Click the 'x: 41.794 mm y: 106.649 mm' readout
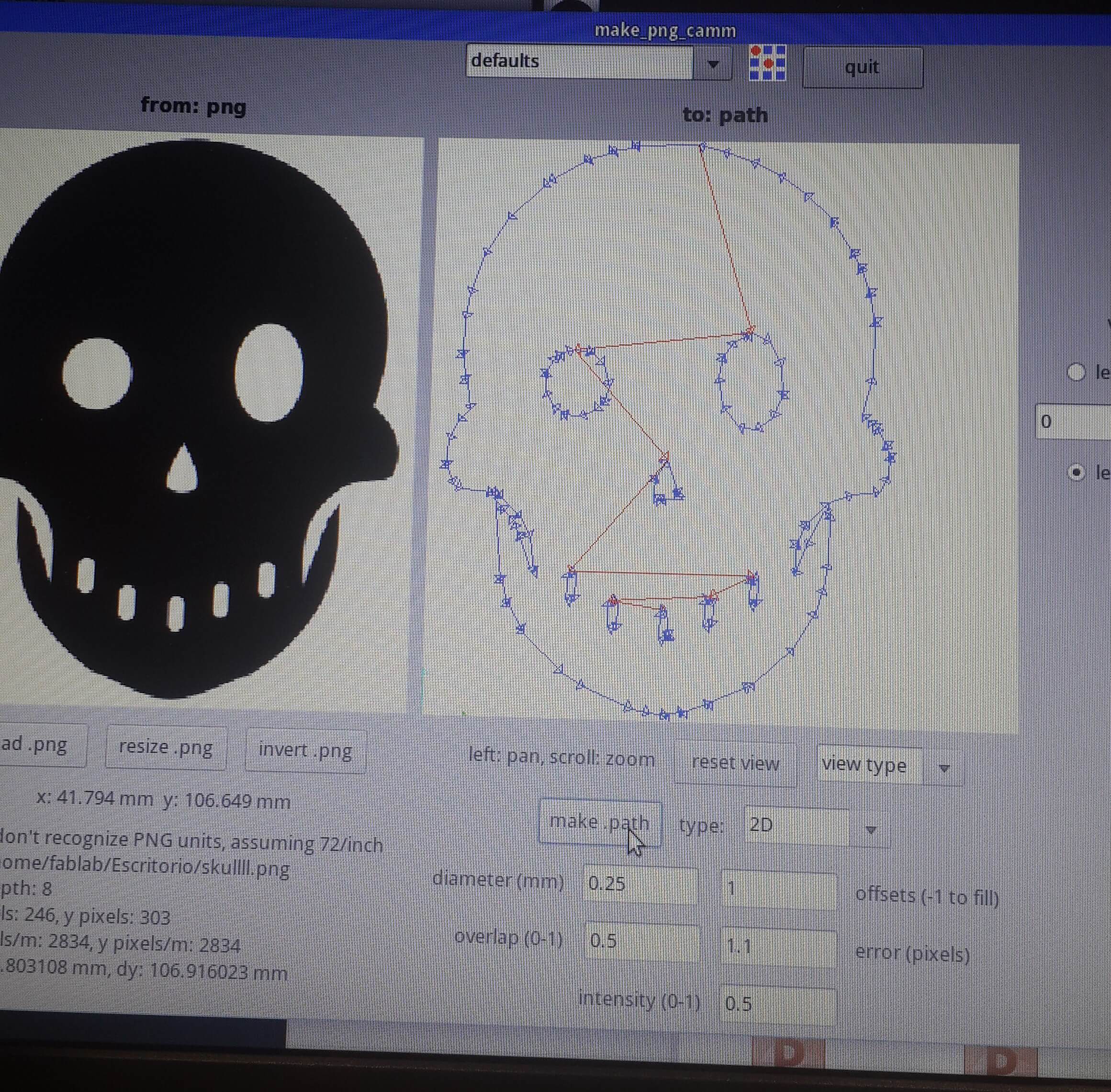 (x=163, y=799)
